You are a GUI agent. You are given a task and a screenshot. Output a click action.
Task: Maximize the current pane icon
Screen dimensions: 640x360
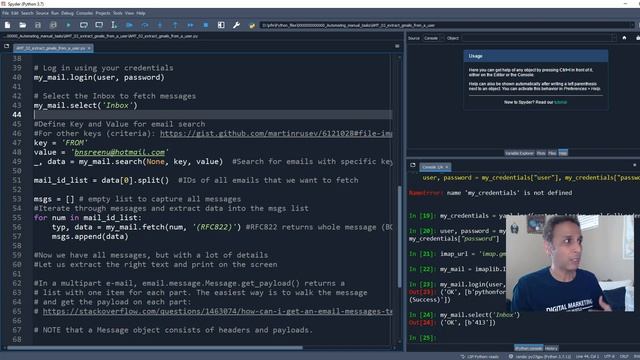[221, 25]
